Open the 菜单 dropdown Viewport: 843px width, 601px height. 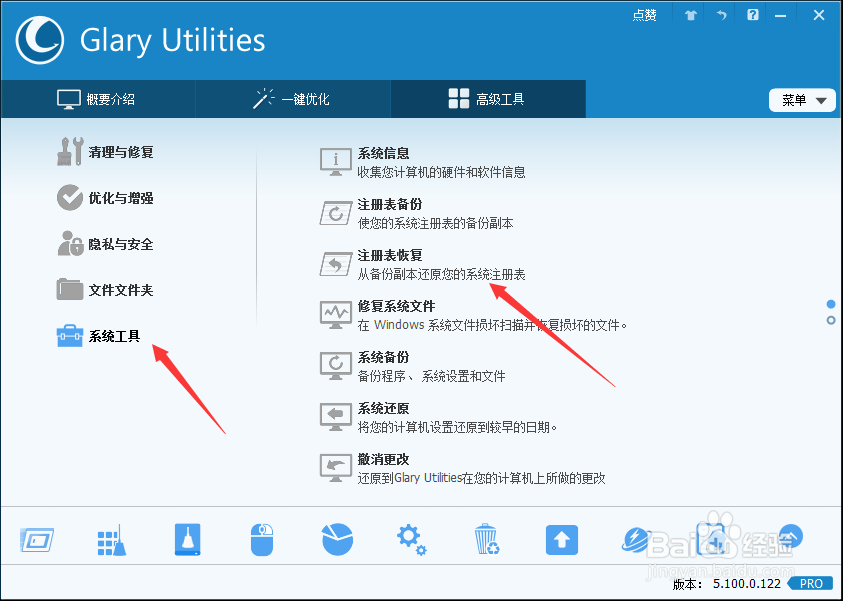pos(801,100)
